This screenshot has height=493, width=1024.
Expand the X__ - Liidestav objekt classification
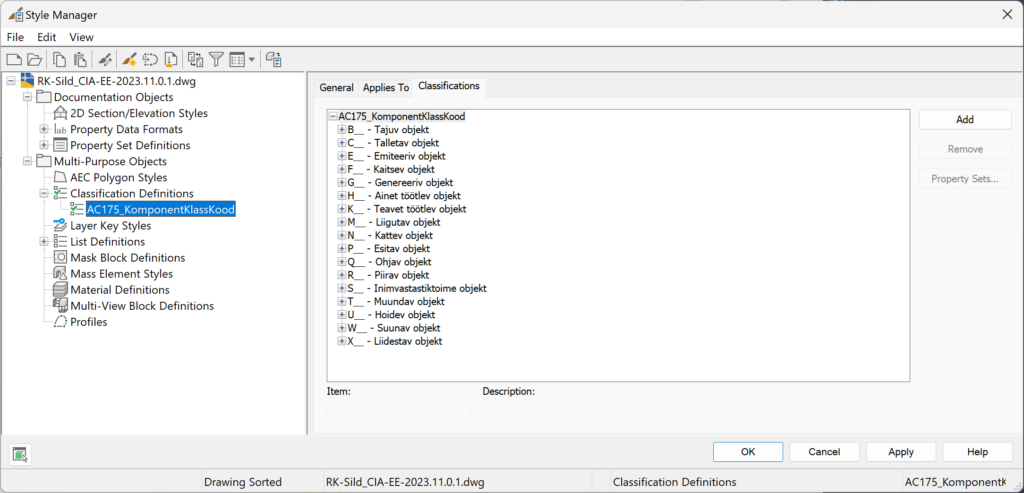tap(342, 341)
